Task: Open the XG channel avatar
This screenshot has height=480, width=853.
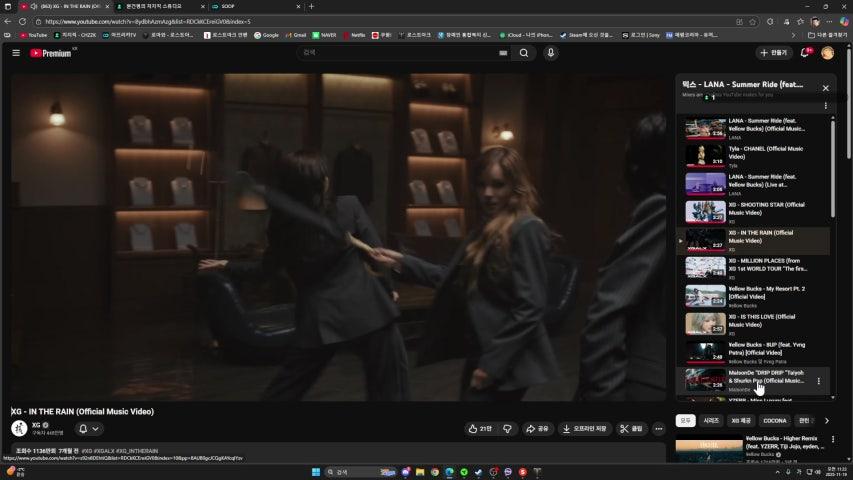Action: tap(19, 428)
